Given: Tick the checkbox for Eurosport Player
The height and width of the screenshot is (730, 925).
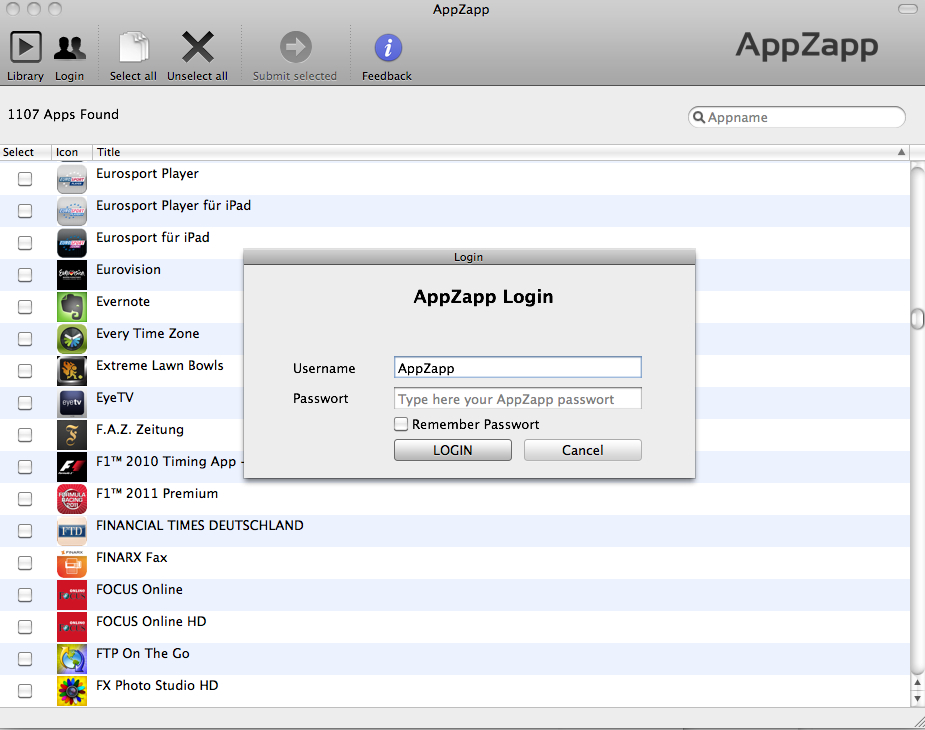Looking at the screenshot, I should pyautogui.click(x=25, y=179).
